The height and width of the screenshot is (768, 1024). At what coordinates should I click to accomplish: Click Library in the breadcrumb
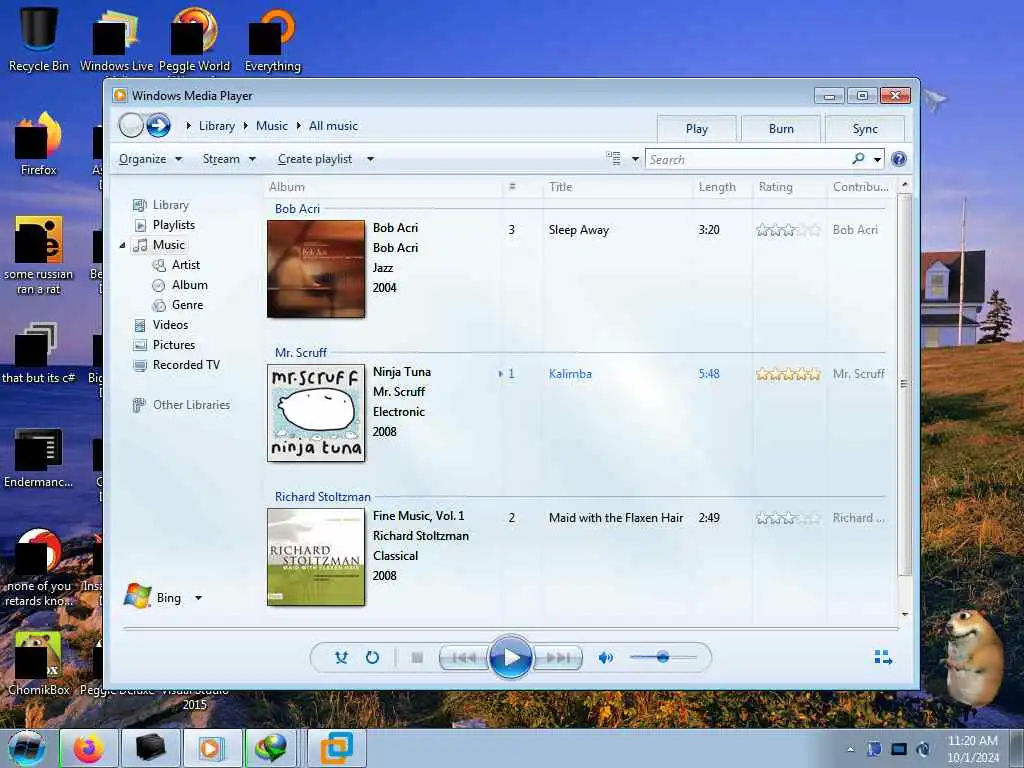pos(217,126)
